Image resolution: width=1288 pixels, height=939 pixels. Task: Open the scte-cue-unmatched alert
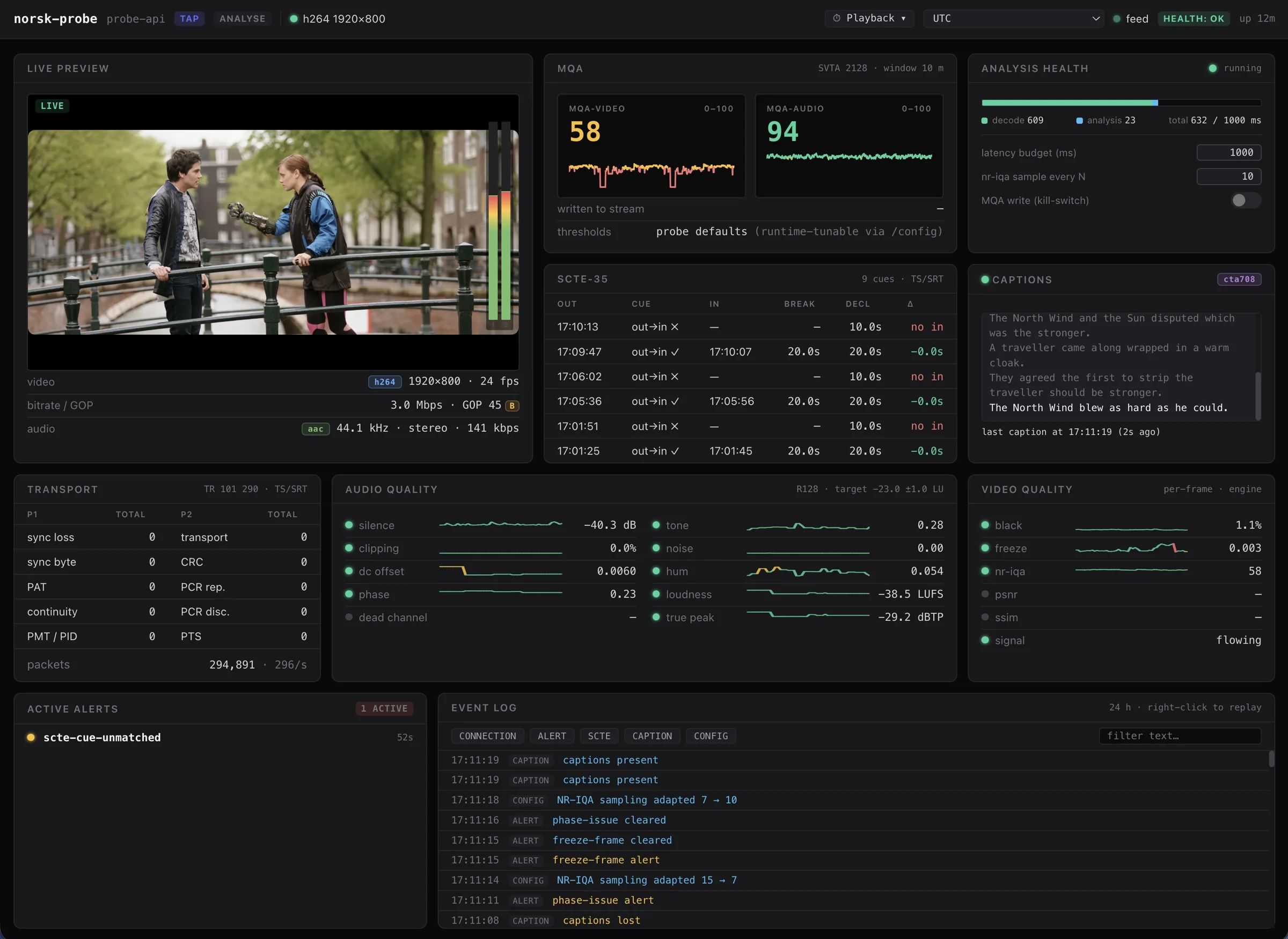coord(220,737)
